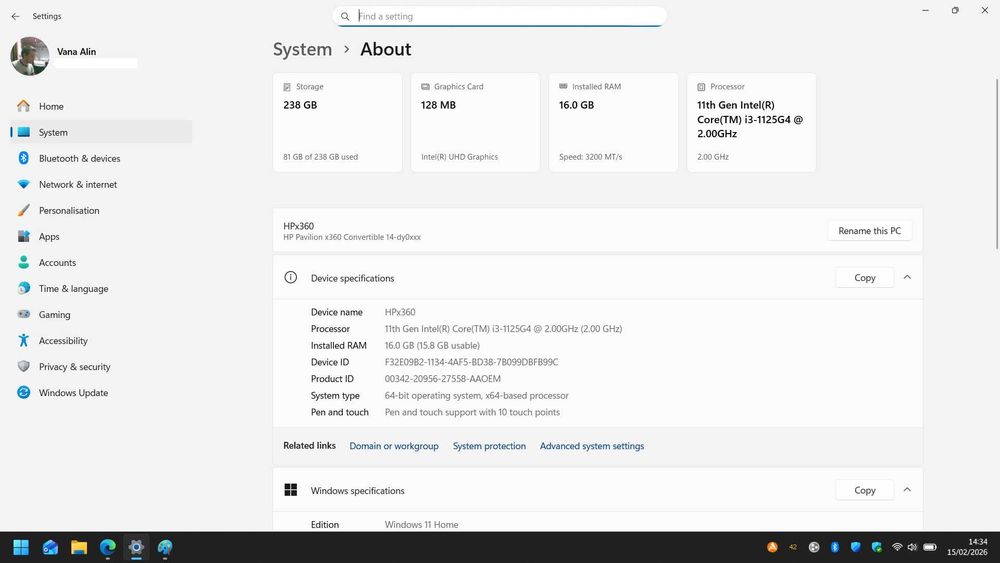1000x563 pixels.
Task: Open the Storage card via its drive icon
Action: (287, 87)
